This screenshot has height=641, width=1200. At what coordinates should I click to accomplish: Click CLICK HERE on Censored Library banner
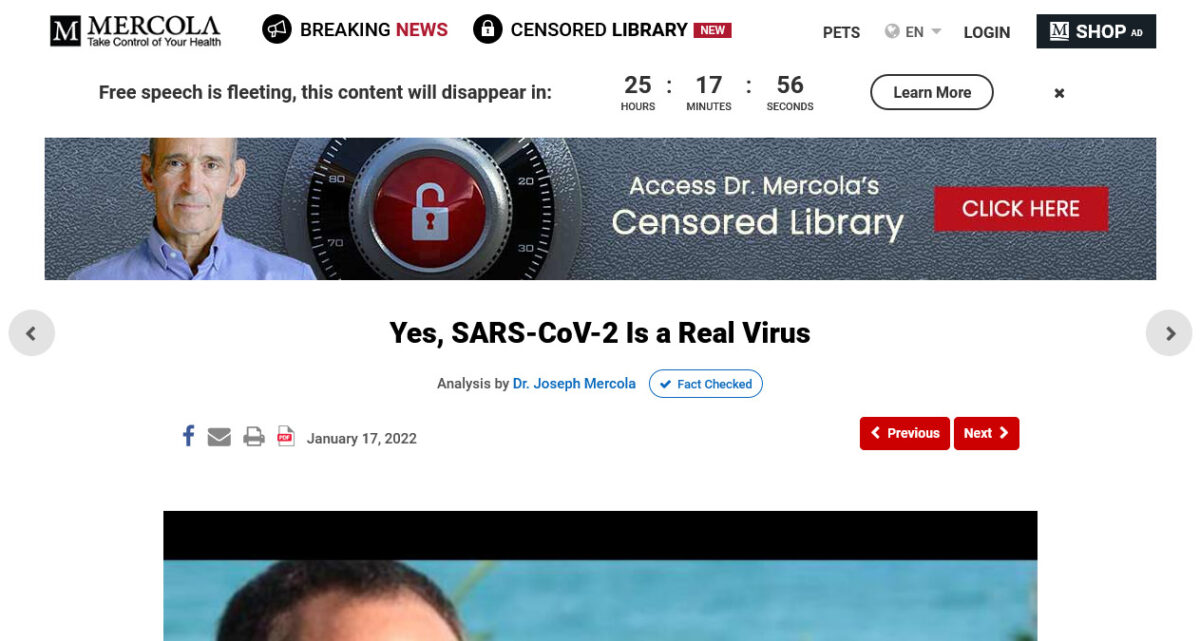click(1021, 209)
